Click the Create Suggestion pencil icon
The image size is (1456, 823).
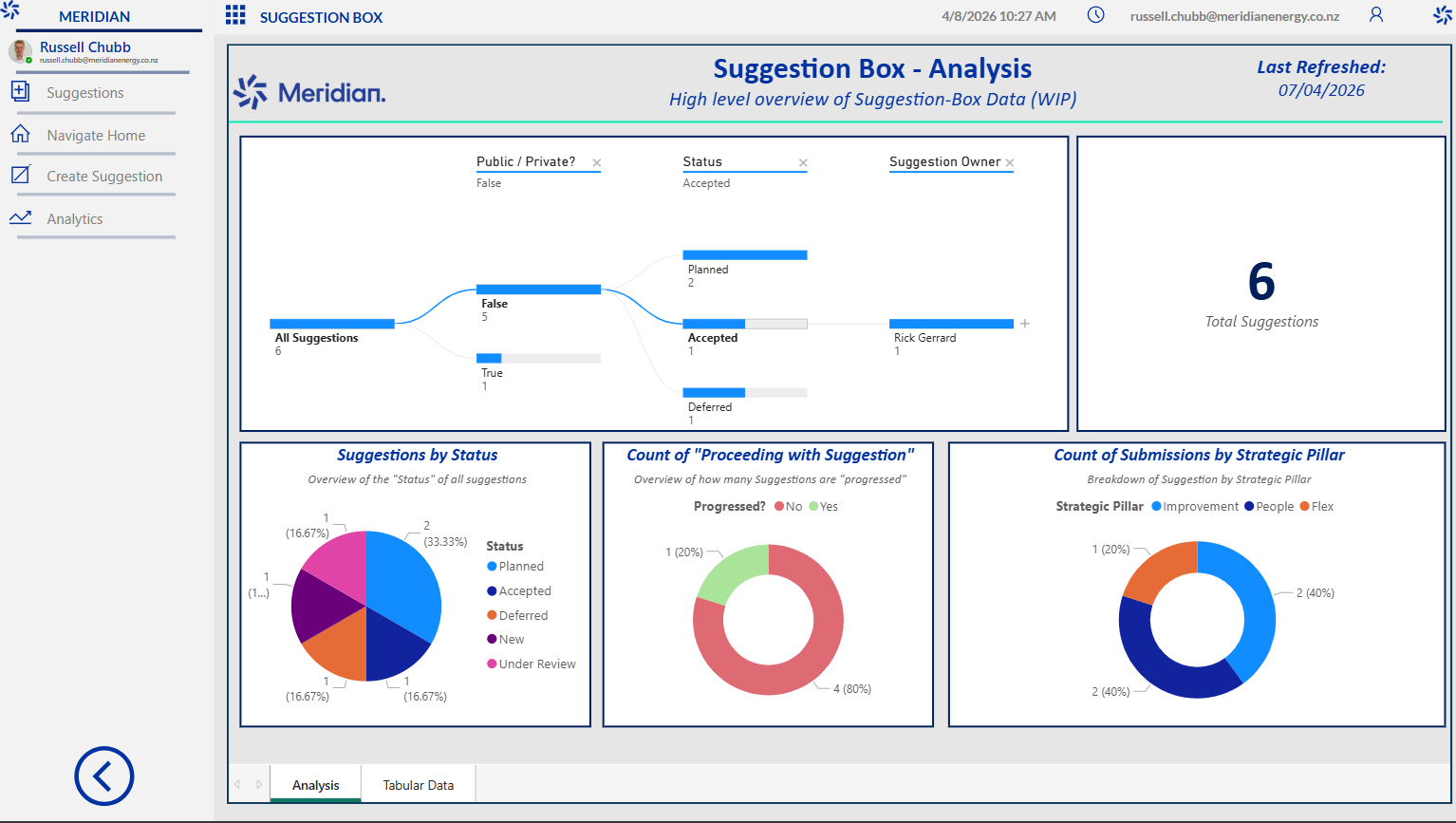tap(20, 175)
